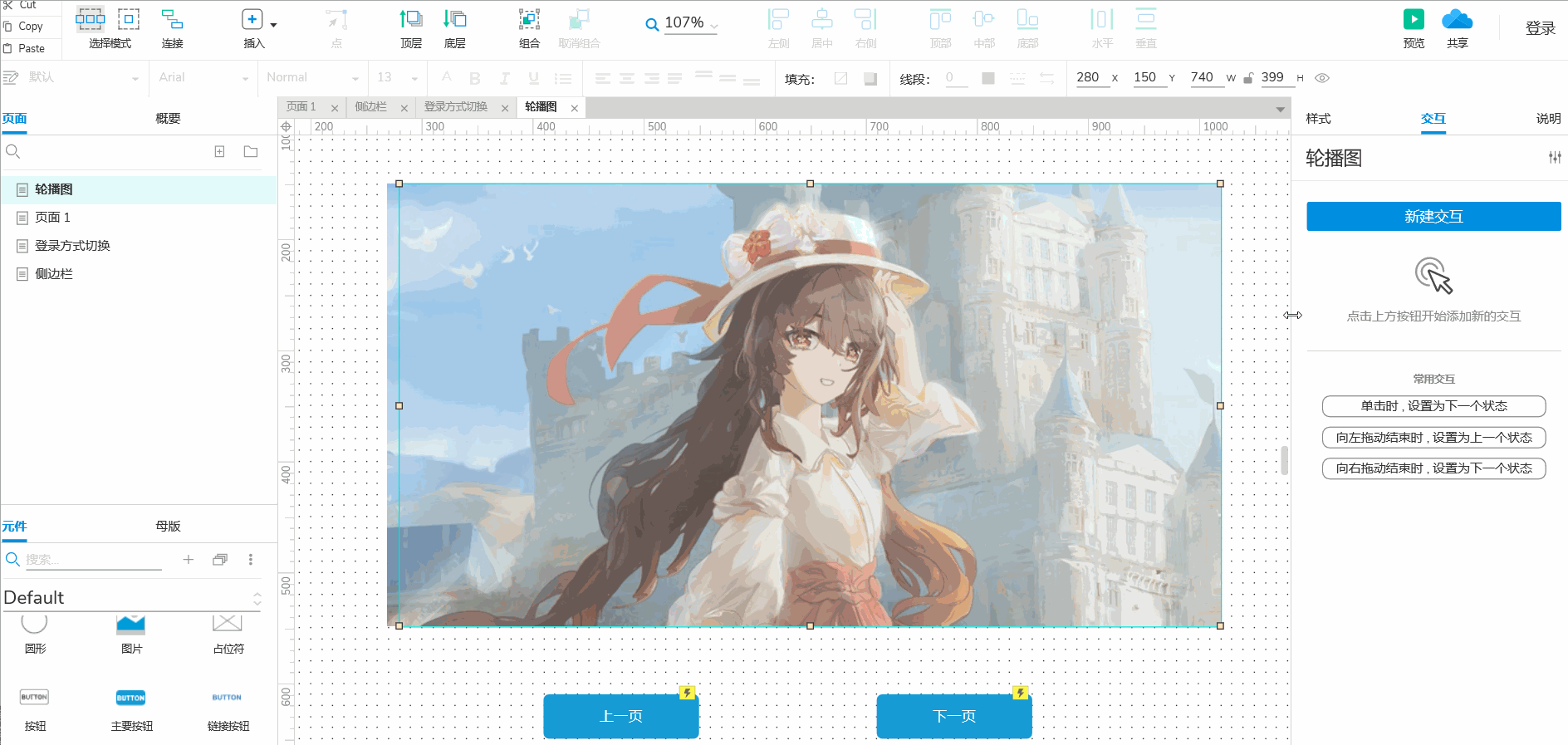
Task: Toggle the aspect ratio lock icon
Action: 1248,78
